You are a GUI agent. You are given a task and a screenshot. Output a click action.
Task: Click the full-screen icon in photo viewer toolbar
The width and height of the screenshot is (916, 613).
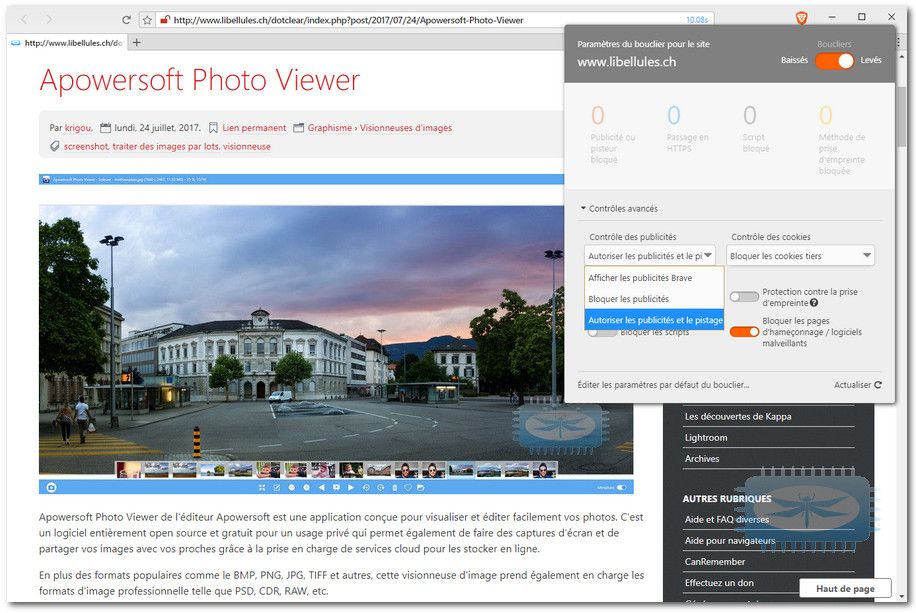[262, 487]
